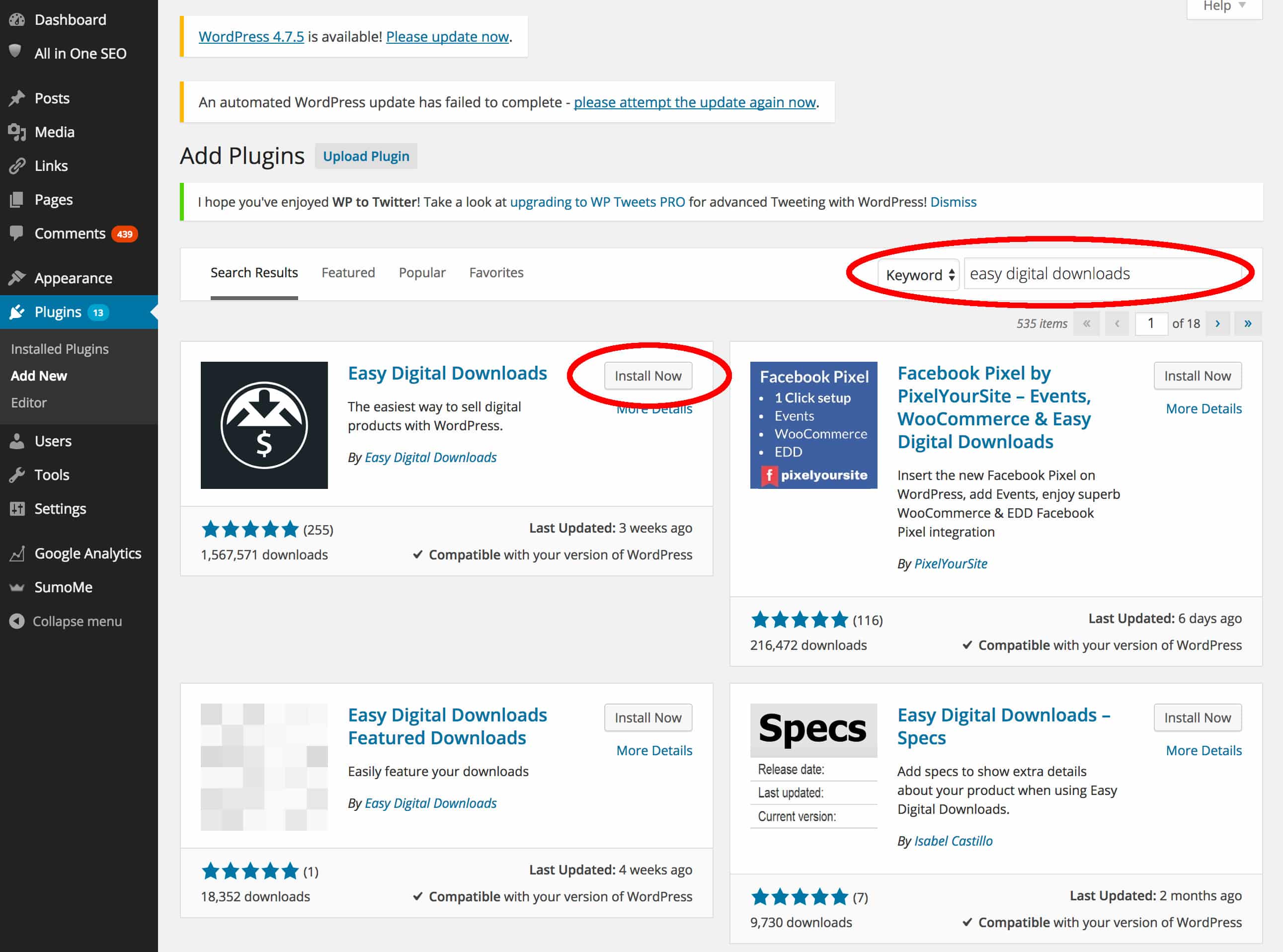Viewport: 1283px width, 952px height.
Task: Click the Posts pushpin icon
Action: tap(17, 98)
